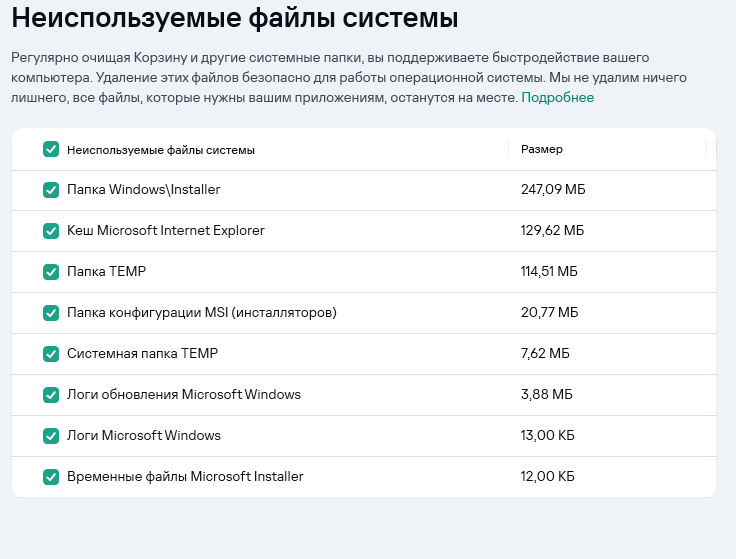The image size is (736, 559).
Task: Uncheck the header 'Неиспользуемые файлы системы' checkbox
Action: [x=51, y=149]
